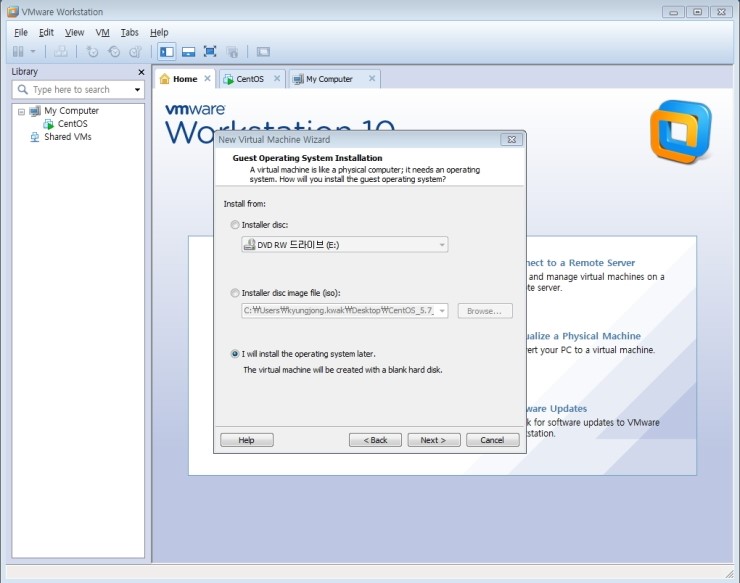Collapse the My Computer tree node
740x583 pixels.
click(x=21, y=112)
